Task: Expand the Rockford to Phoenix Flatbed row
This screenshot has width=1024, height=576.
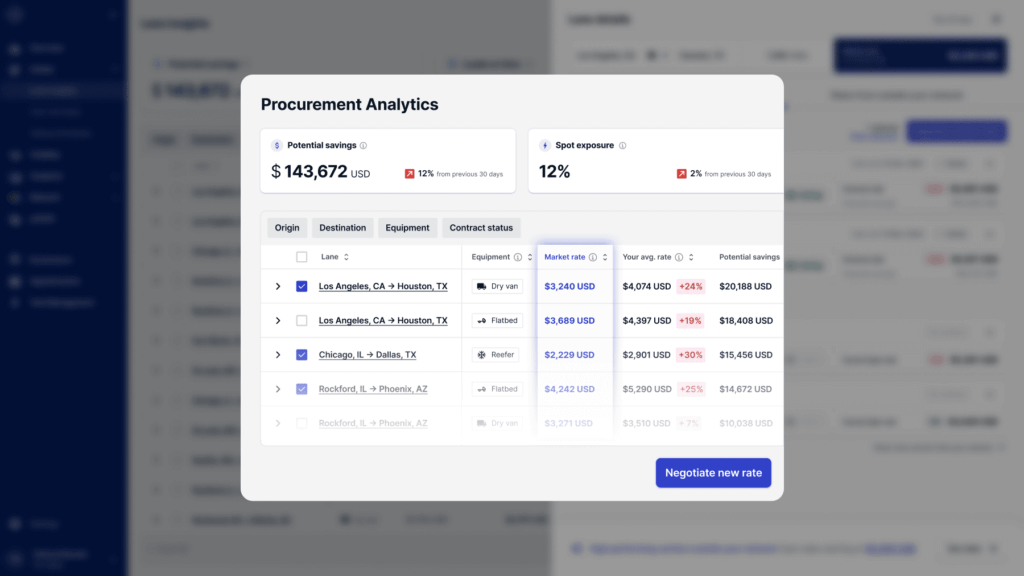Action: [x=278, y=389]
